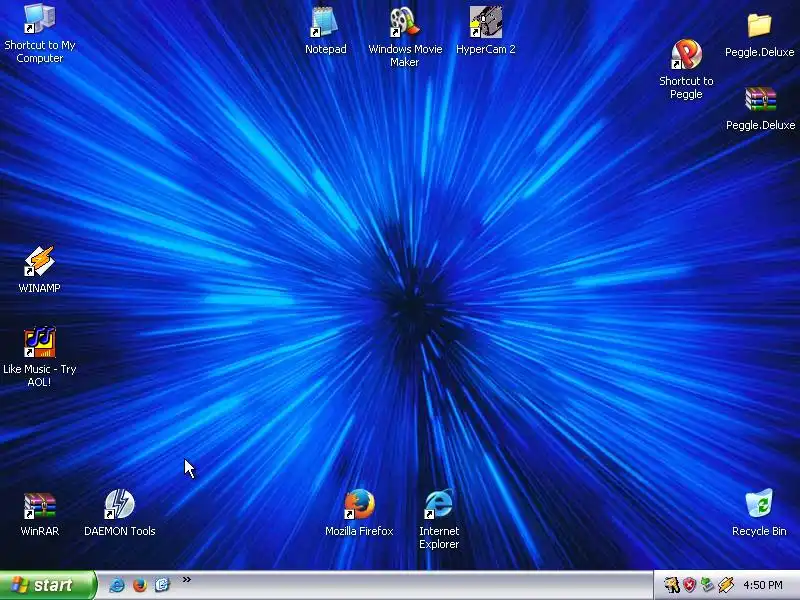
Task: Launch Internet Explorer from Quick Launch bar
Action: click(x=117, y=585)
